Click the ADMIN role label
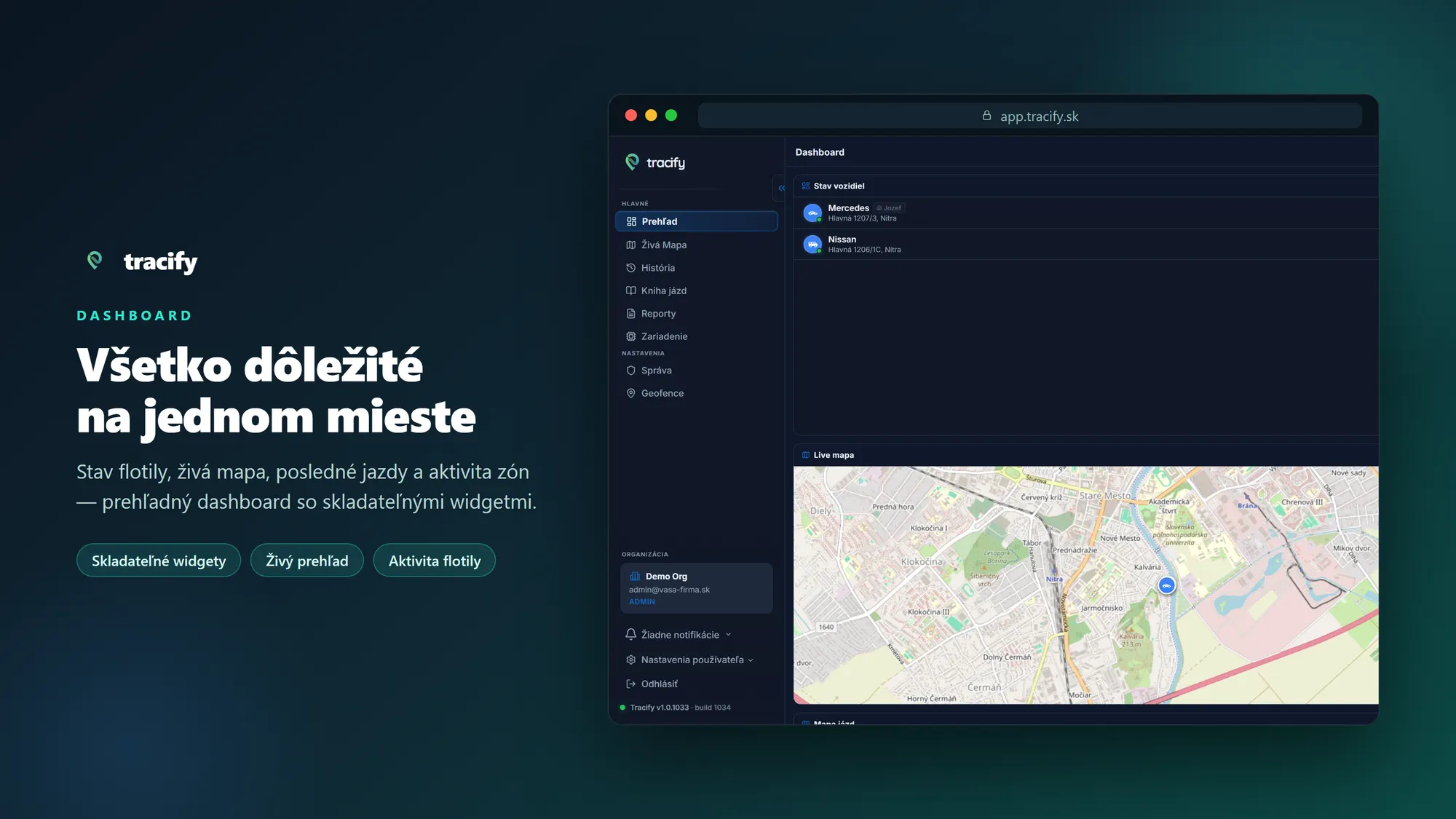This screenshot has height=819, width=1456. pyautogui.click(x=642, y=602)
